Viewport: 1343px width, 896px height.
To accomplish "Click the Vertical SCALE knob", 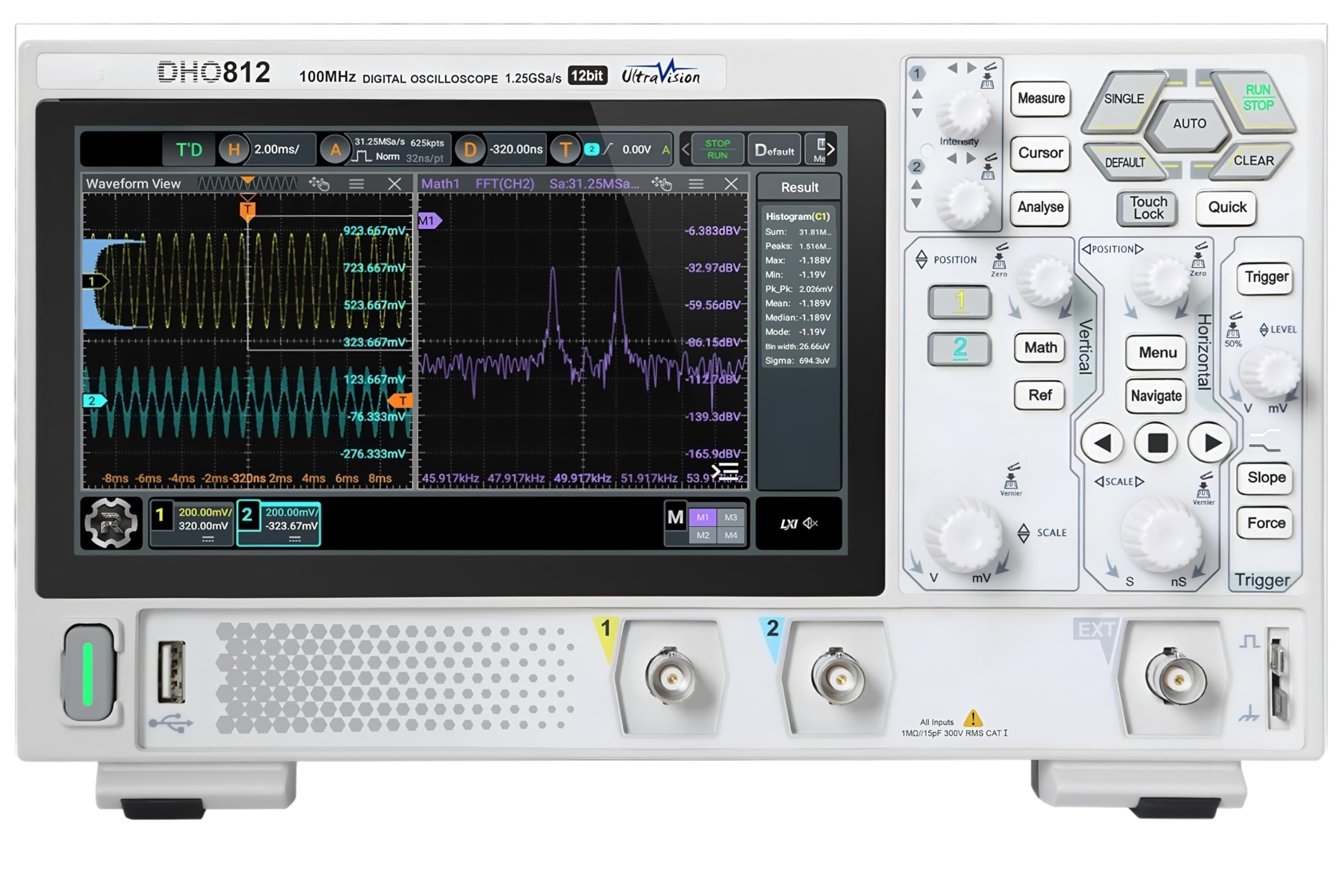I will tap(964, 535).
